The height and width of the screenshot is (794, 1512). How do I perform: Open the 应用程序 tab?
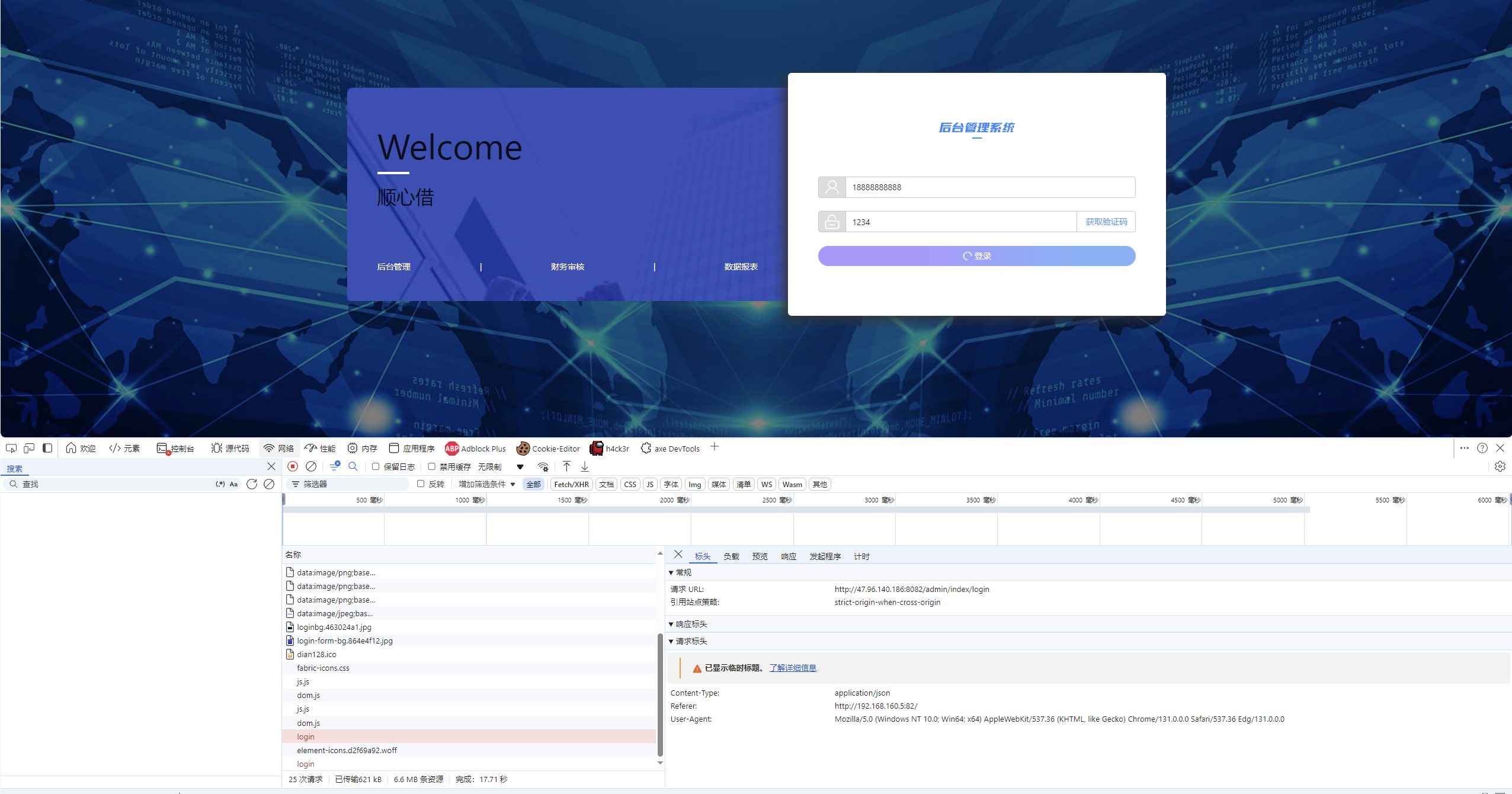[x=412, y=449]
